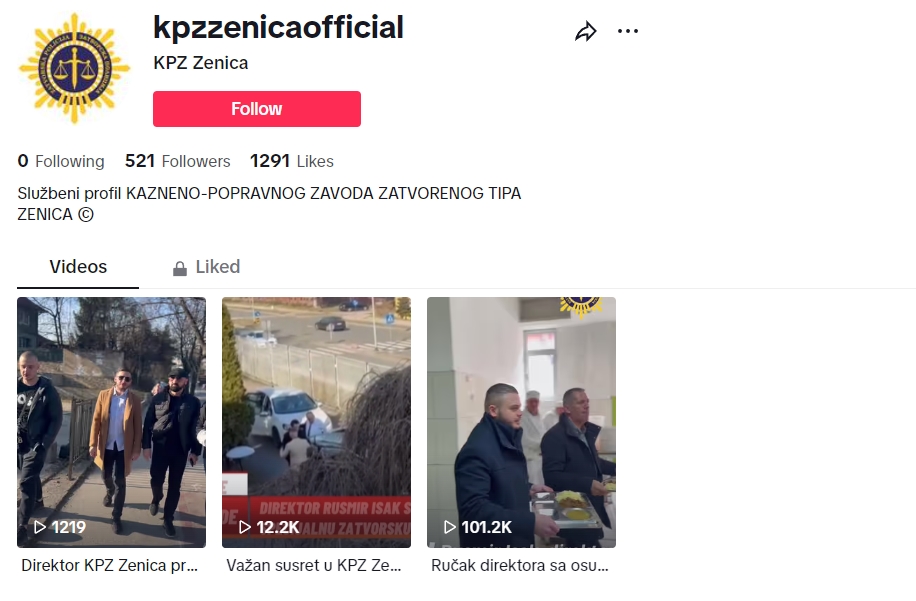Click the emblem watermark on third video

click(581, 307)
